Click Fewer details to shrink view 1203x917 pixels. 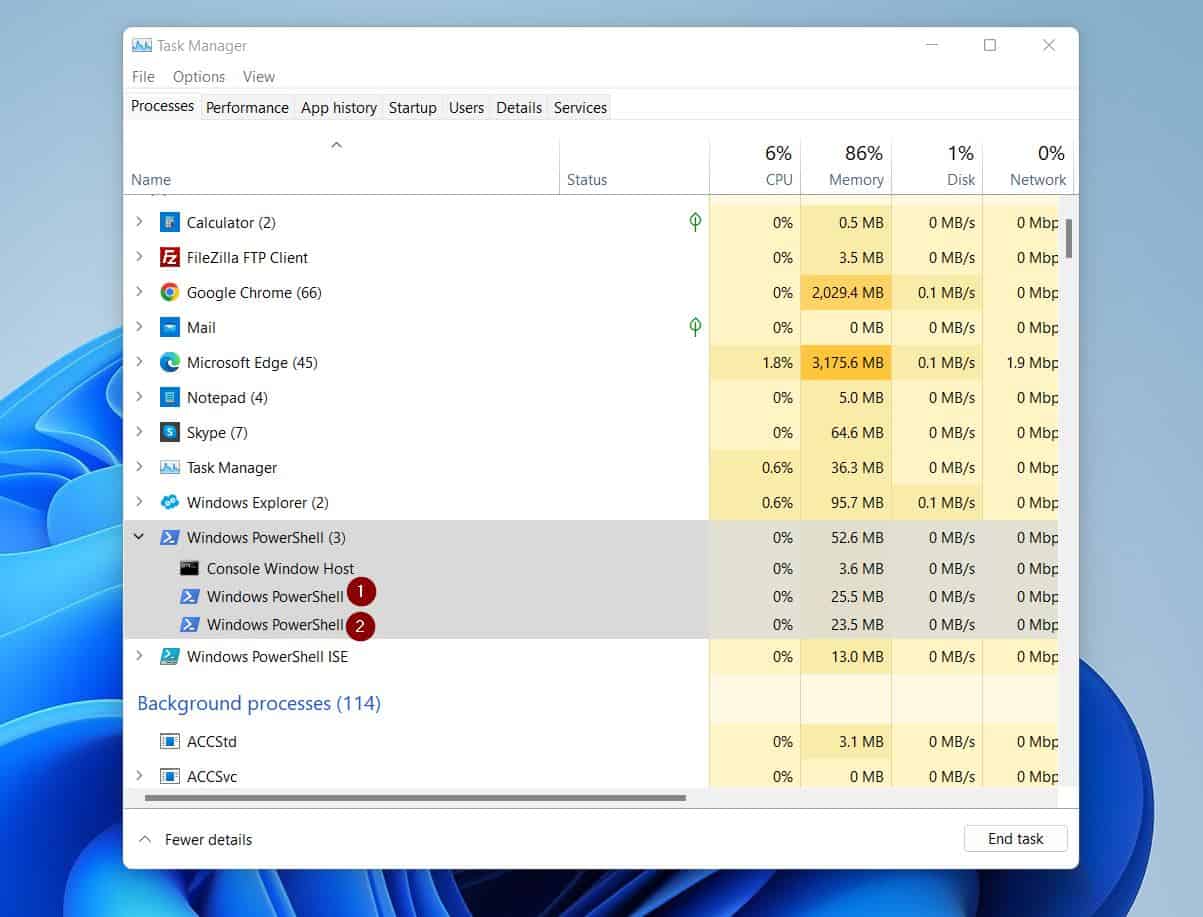coord(195,840)
